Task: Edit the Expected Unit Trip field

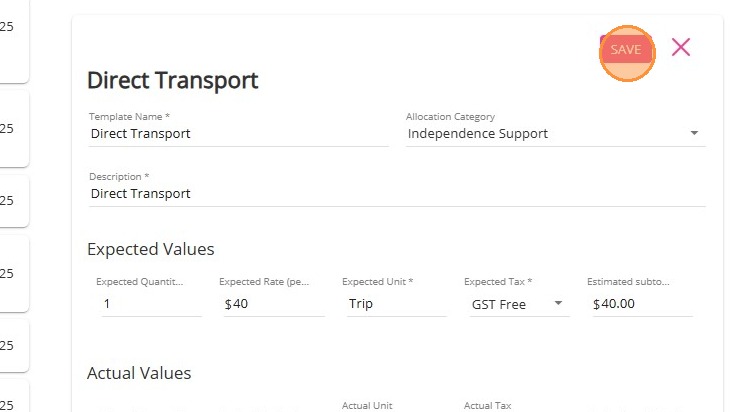Action: click(395, 304)
